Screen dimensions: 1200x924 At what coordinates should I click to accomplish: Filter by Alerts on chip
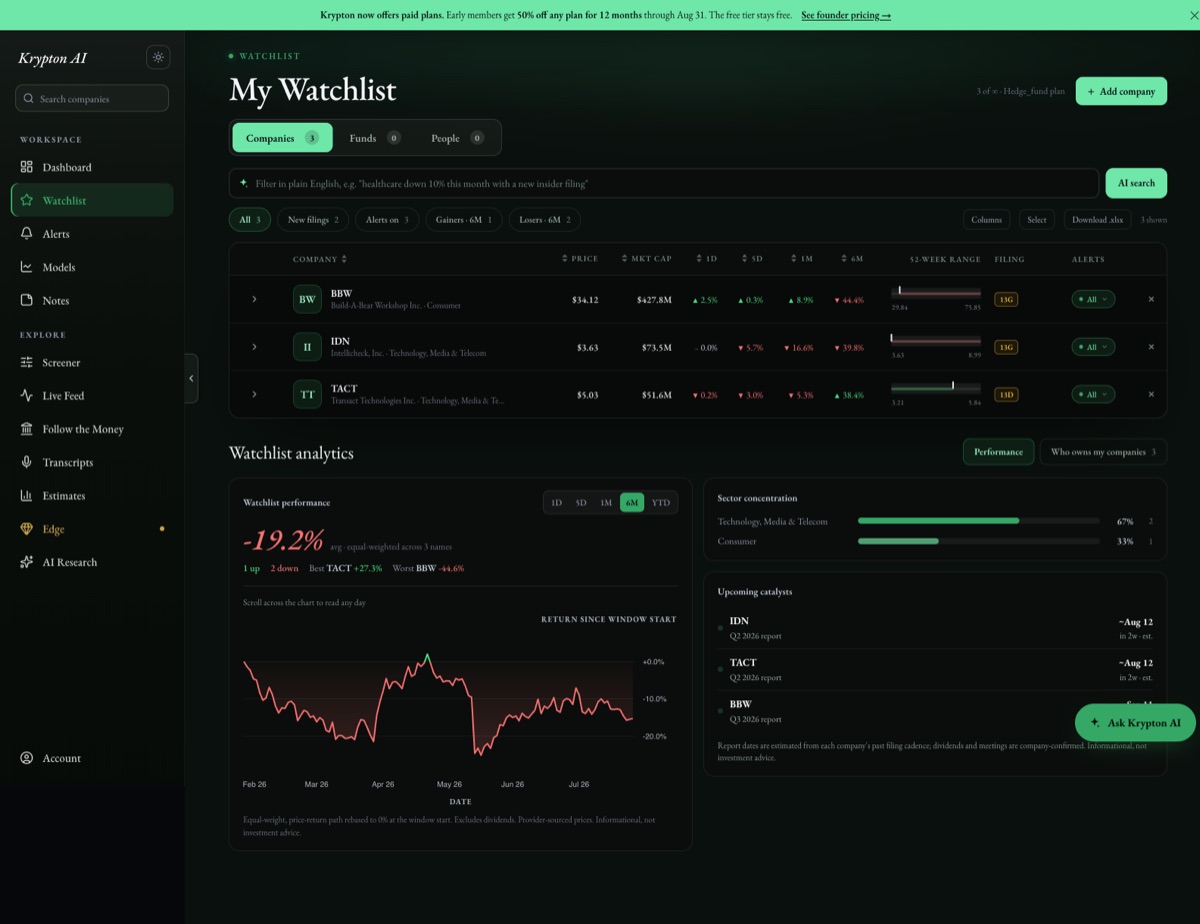387,220
